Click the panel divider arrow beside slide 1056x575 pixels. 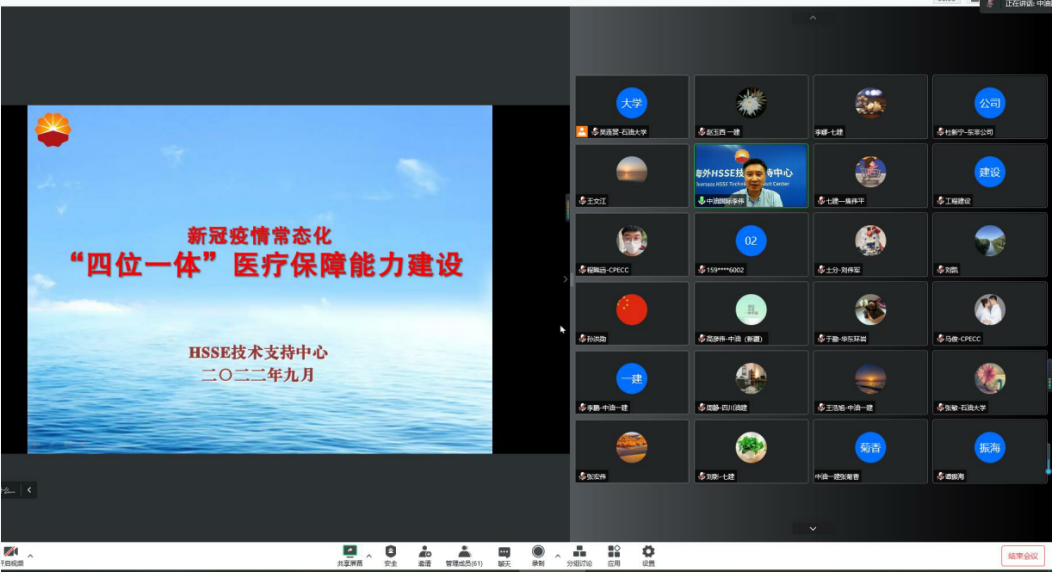click(x=565, y=279)
